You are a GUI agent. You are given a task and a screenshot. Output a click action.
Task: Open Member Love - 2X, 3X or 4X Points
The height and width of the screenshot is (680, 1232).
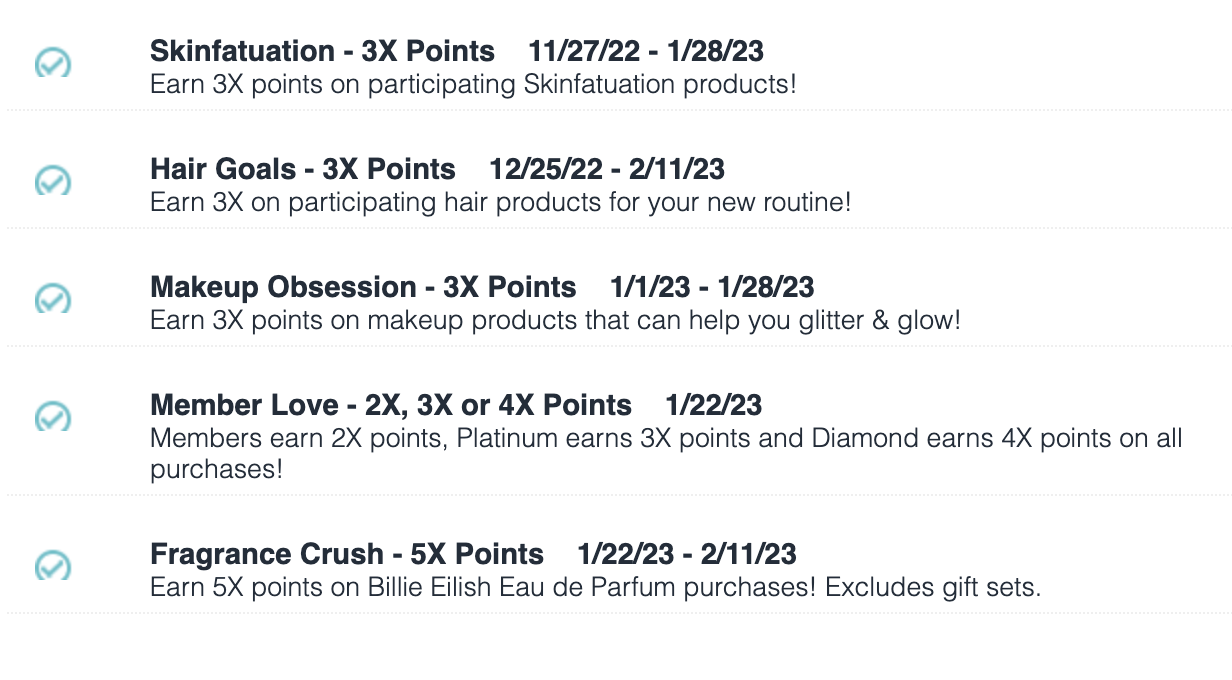point(391,405)
